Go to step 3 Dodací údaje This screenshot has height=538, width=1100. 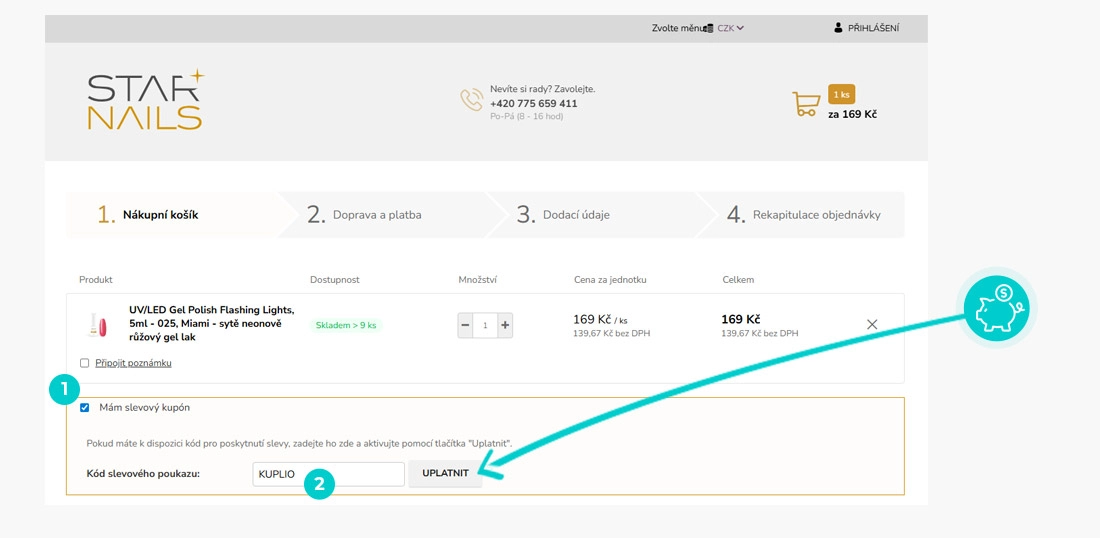click(592, 215)
